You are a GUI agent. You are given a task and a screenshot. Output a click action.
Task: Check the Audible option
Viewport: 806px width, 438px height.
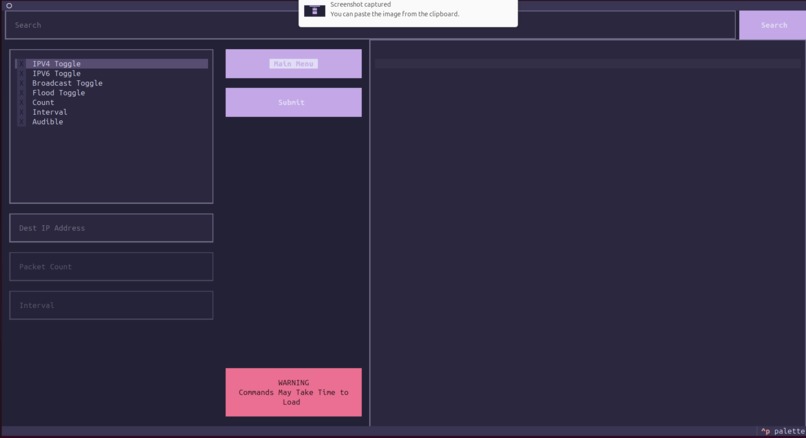22,122
